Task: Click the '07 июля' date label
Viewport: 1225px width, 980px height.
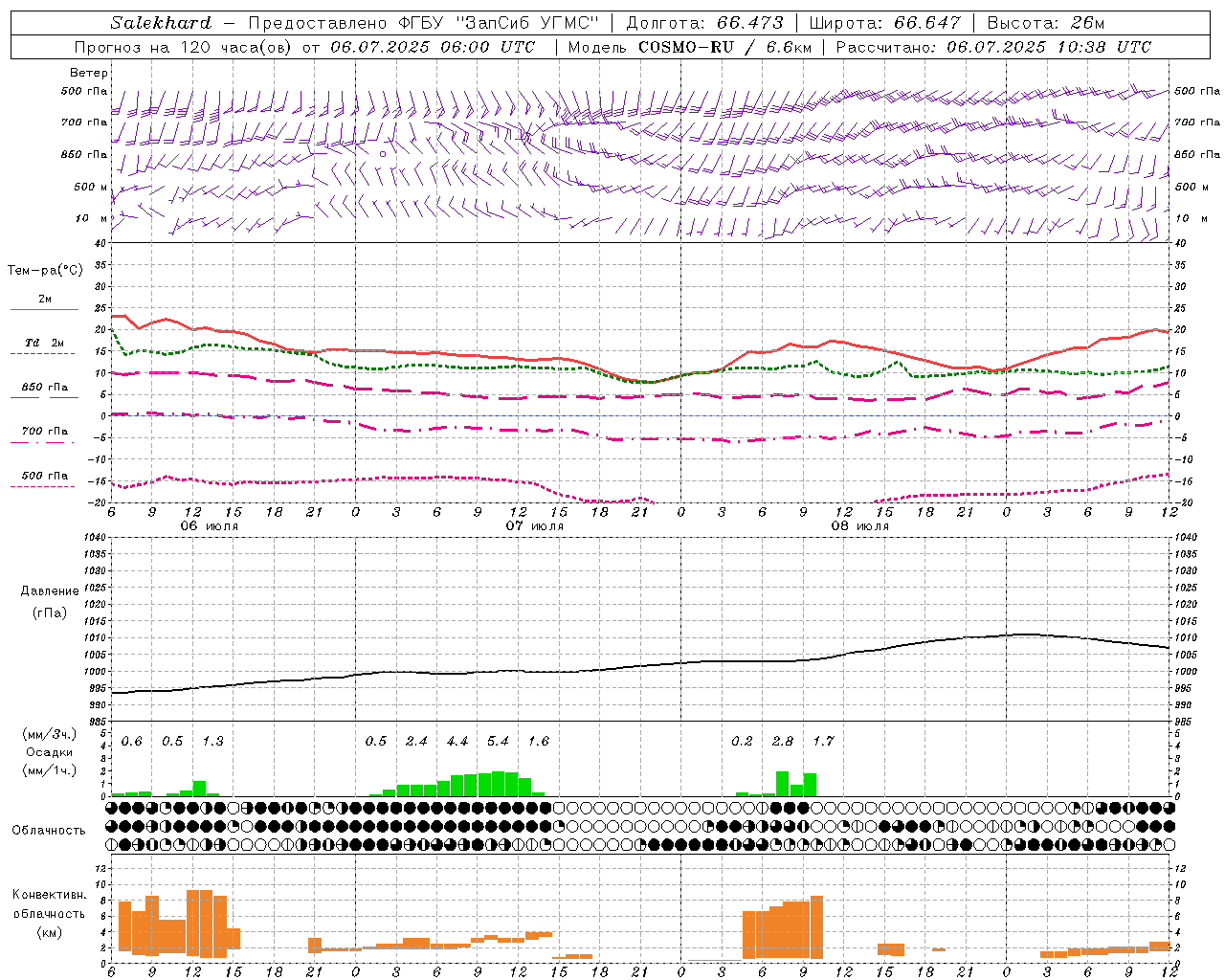Action: tap(535, 526)
